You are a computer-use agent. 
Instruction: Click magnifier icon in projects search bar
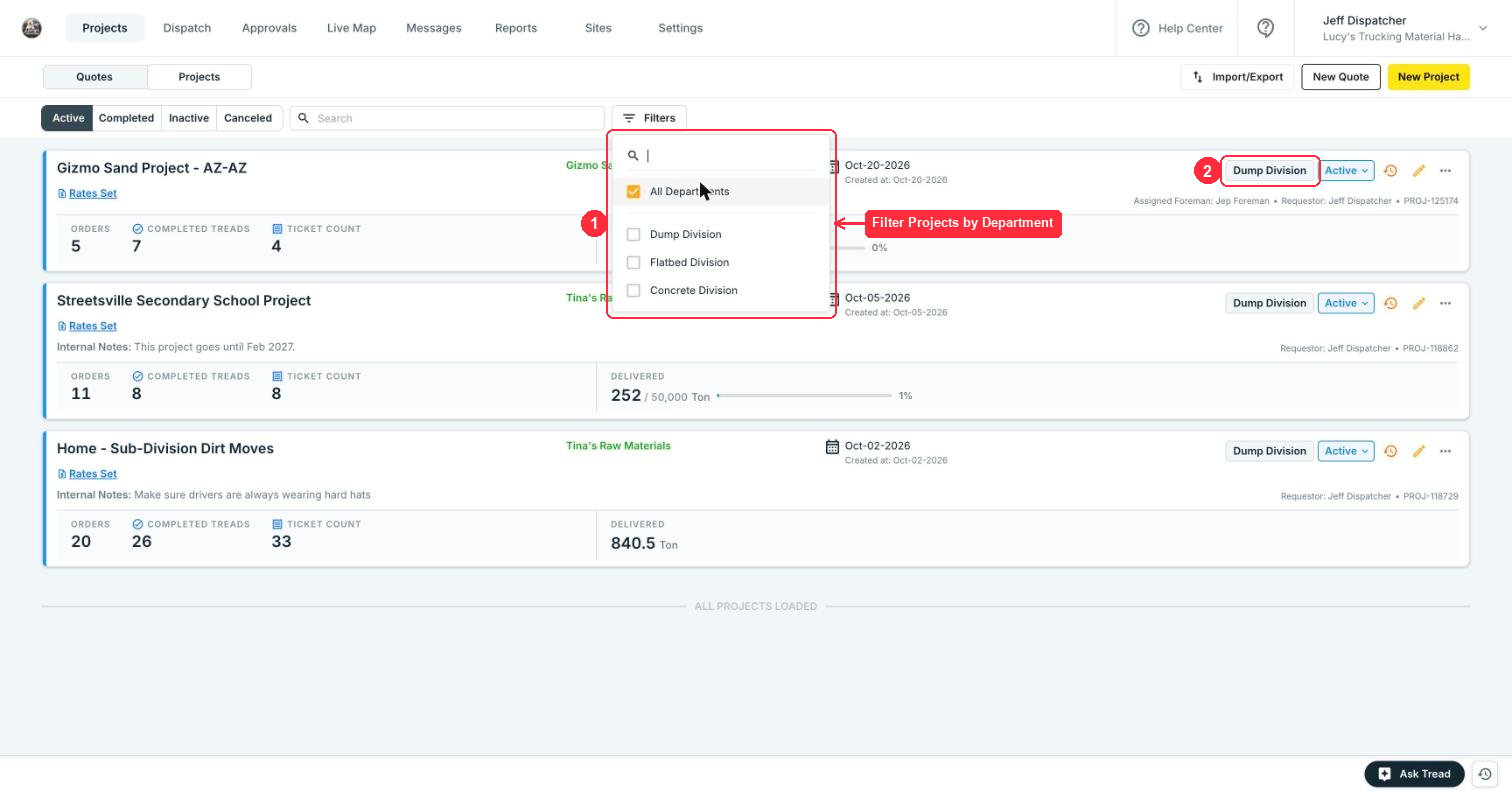pos(303,118)
